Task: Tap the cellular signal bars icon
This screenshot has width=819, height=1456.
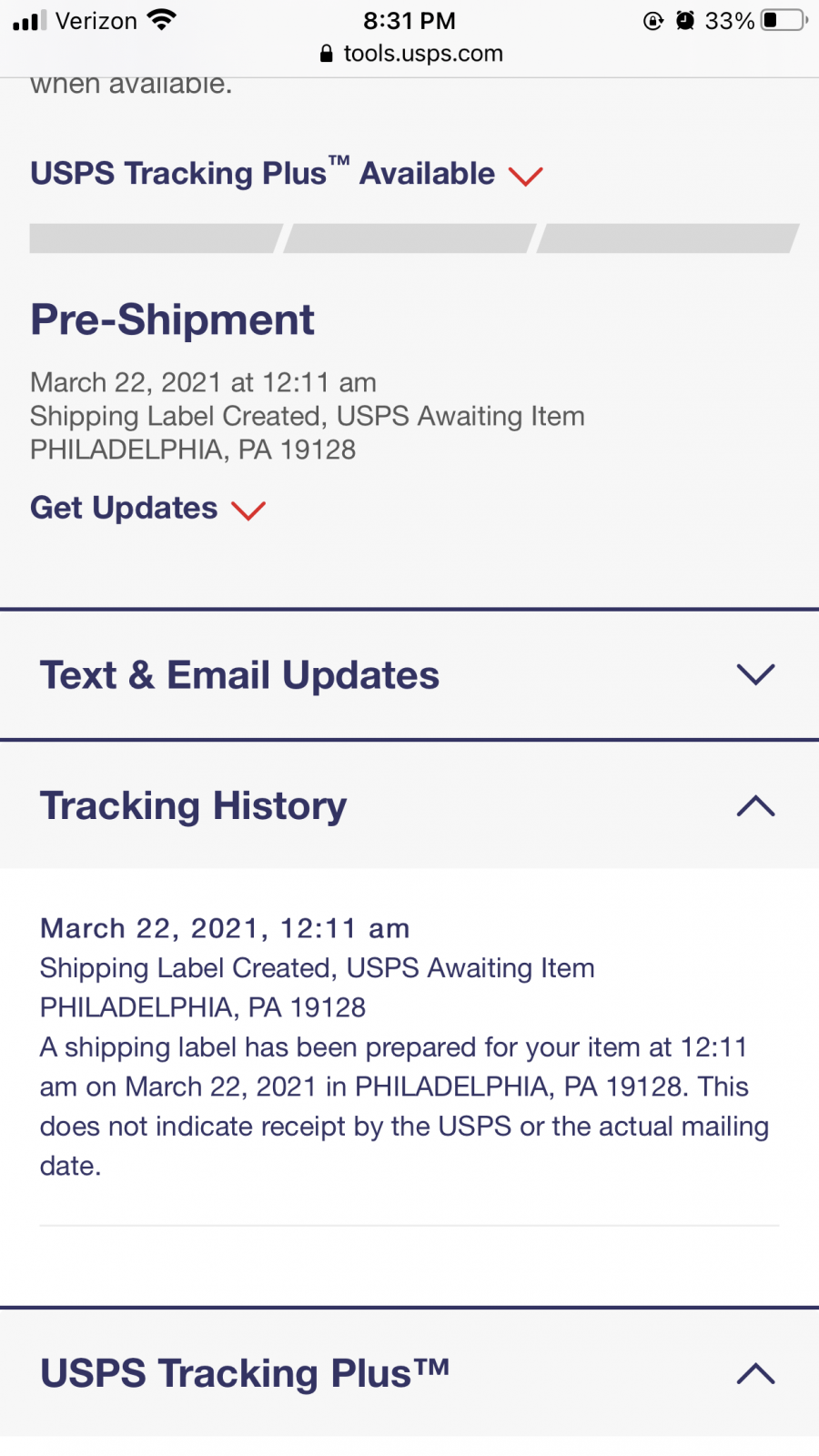Action: [29, 21]
